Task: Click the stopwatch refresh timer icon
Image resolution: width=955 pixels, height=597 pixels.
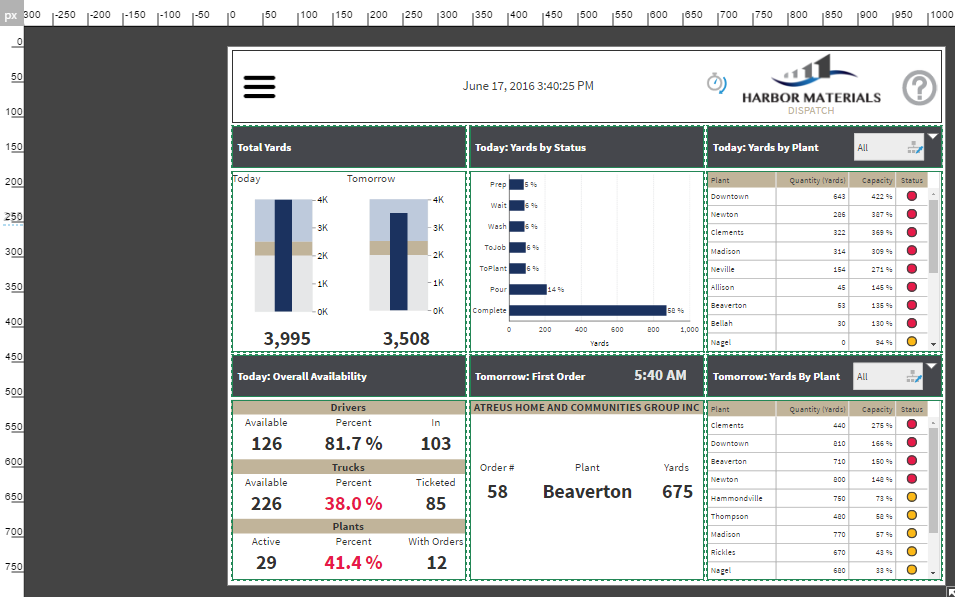Action: pos(716,83)
